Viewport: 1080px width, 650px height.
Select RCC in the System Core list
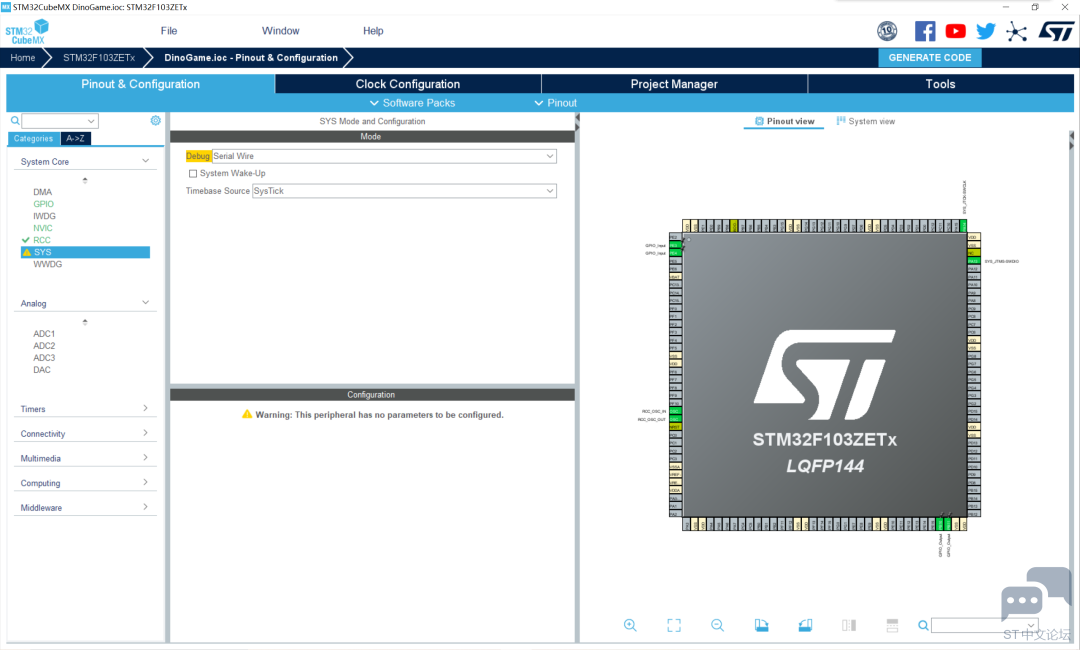click(42, 240)
